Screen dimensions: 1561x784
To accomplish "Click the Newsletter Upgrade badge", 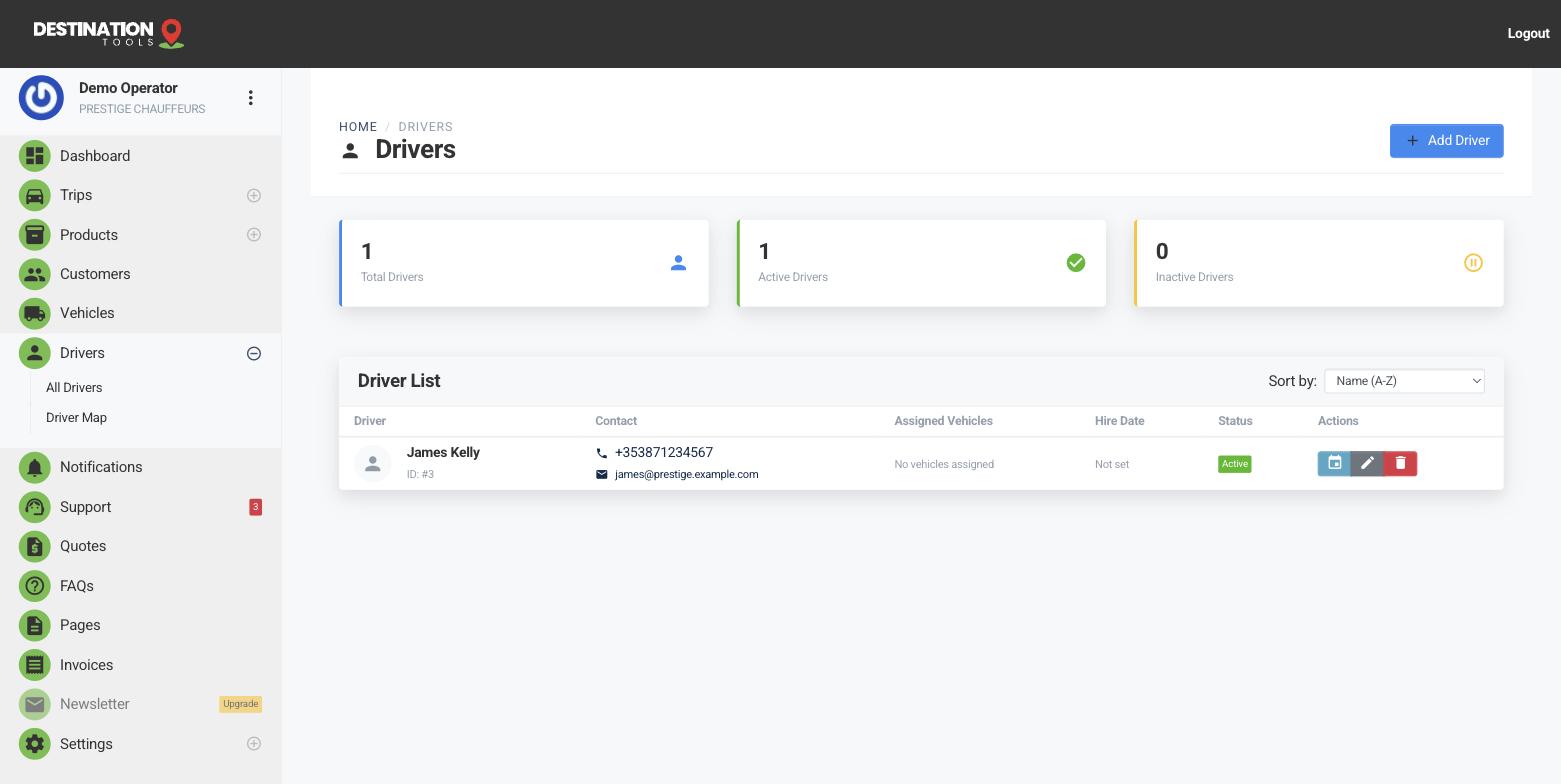I will point(240,704).
